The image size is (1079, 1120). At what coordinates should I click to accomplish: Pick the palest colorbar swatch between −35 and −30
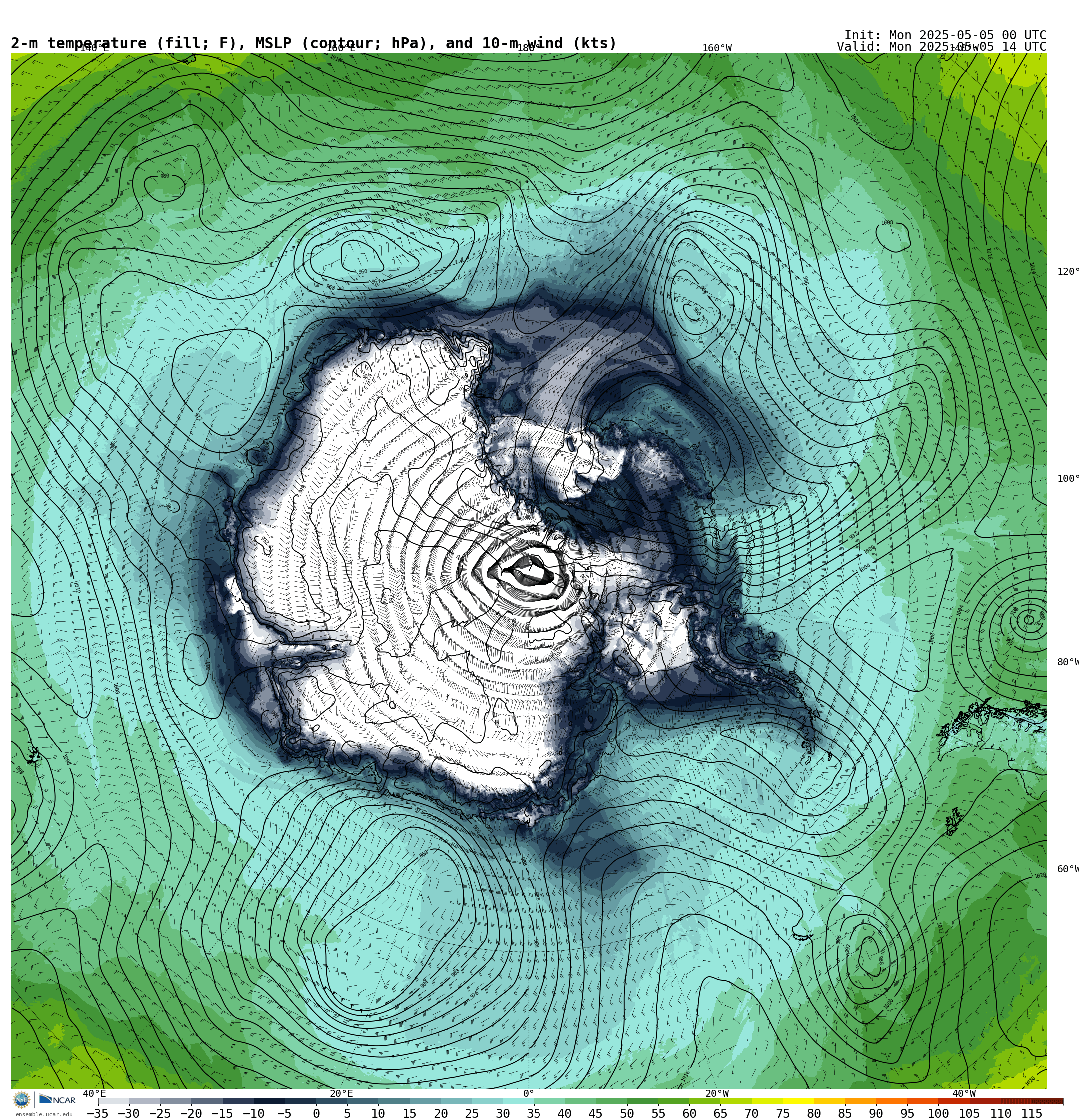[x=114, y=1101]
